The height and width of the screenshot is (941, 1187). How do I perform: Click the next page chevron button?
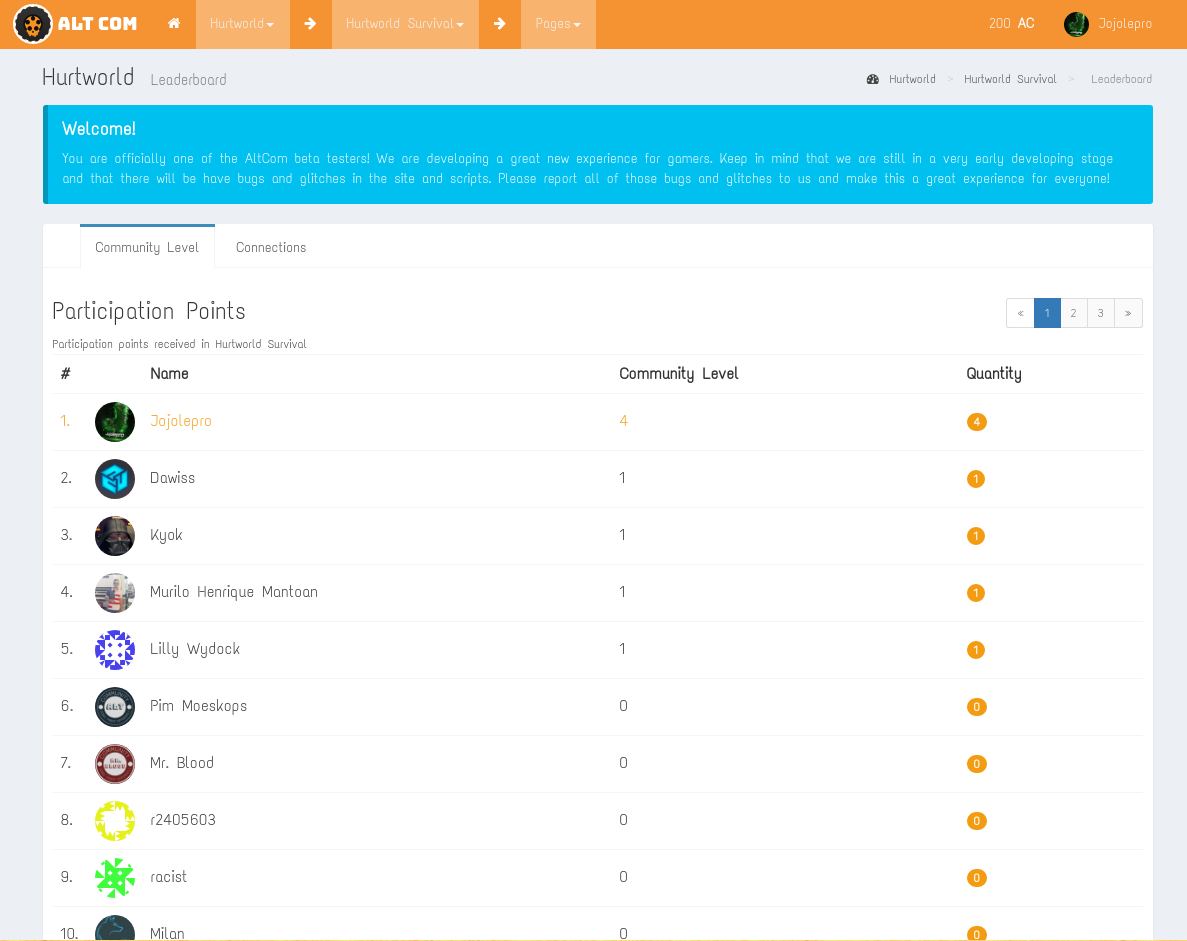point(1128,313)
